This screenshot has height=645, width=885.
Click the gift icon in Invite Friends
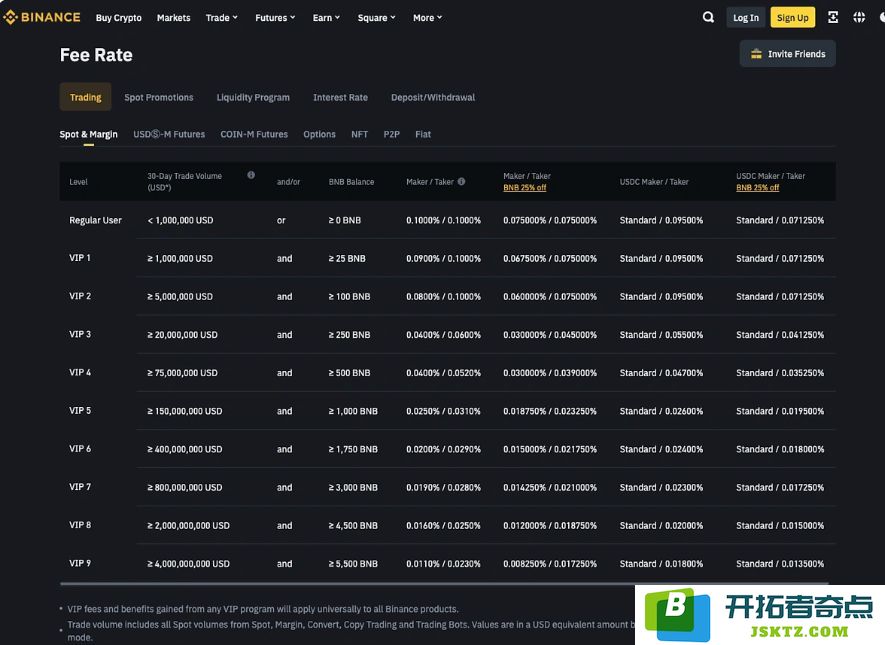756,54
